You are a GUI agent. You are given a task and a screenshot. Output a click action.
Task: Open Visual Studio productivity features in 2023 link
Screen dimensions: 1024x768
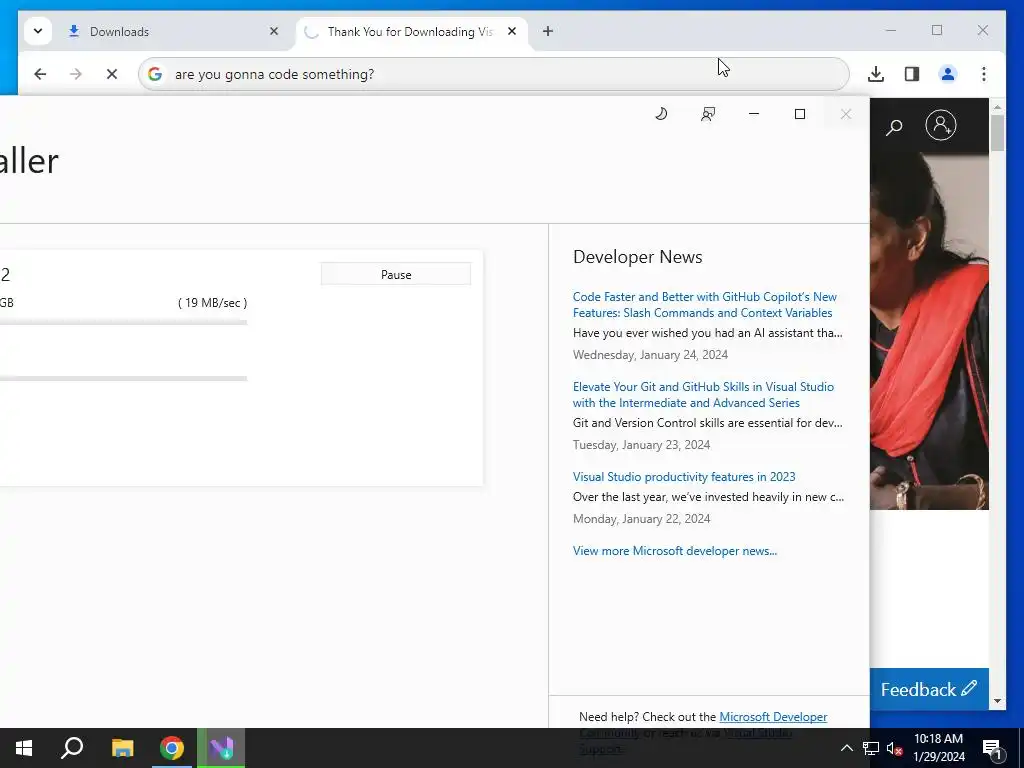coord(684,477)
